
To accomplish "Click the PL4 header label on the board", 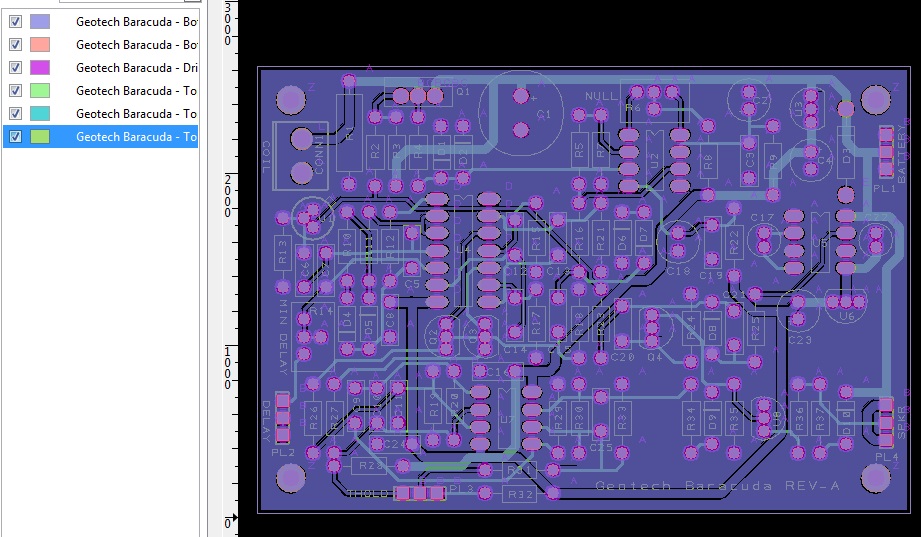I will [x=887, y=457].
